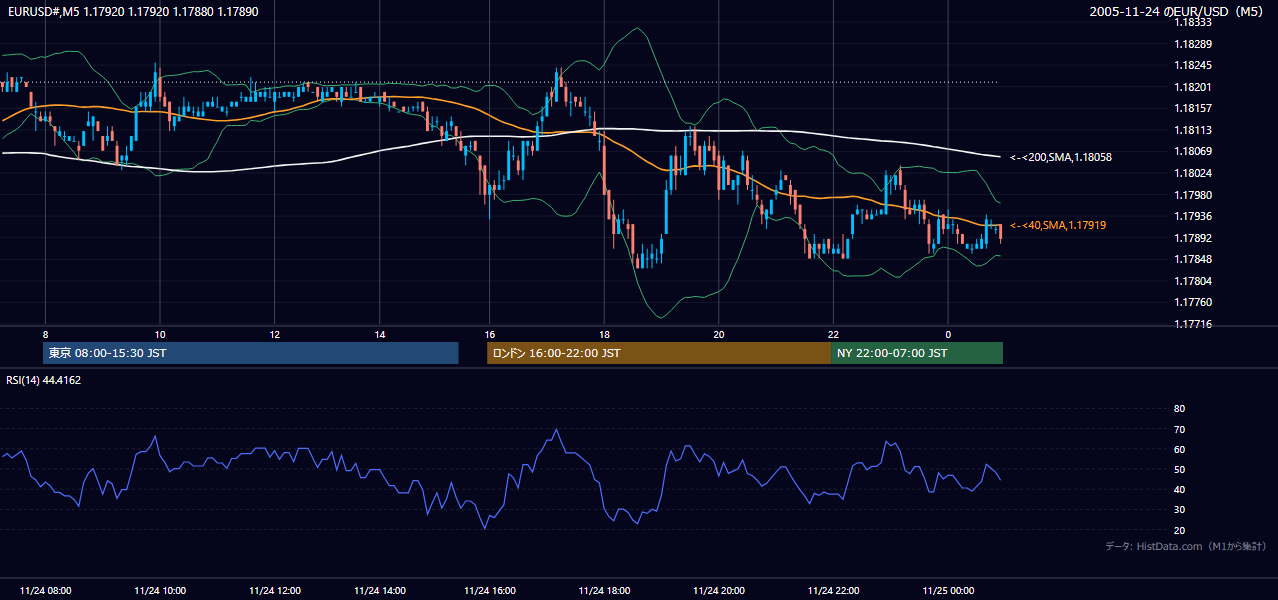Click RSI scale value 80
This screenshot has width=1278, height=600.
pos(1179,409)
